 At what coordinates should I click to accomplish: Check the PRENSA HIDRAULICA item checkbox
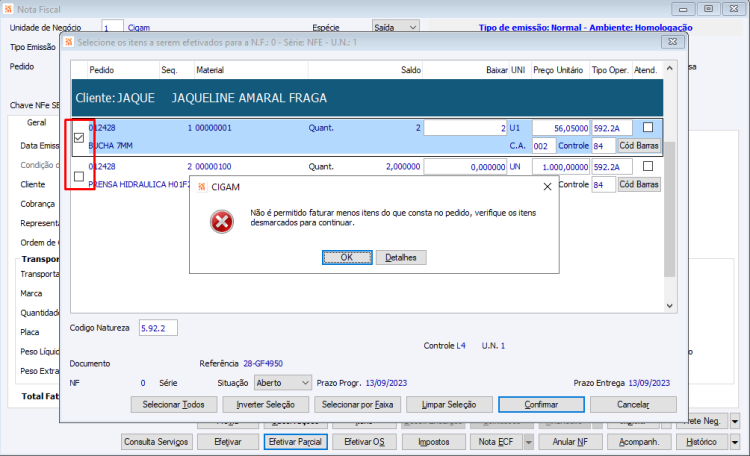(79, 177)
